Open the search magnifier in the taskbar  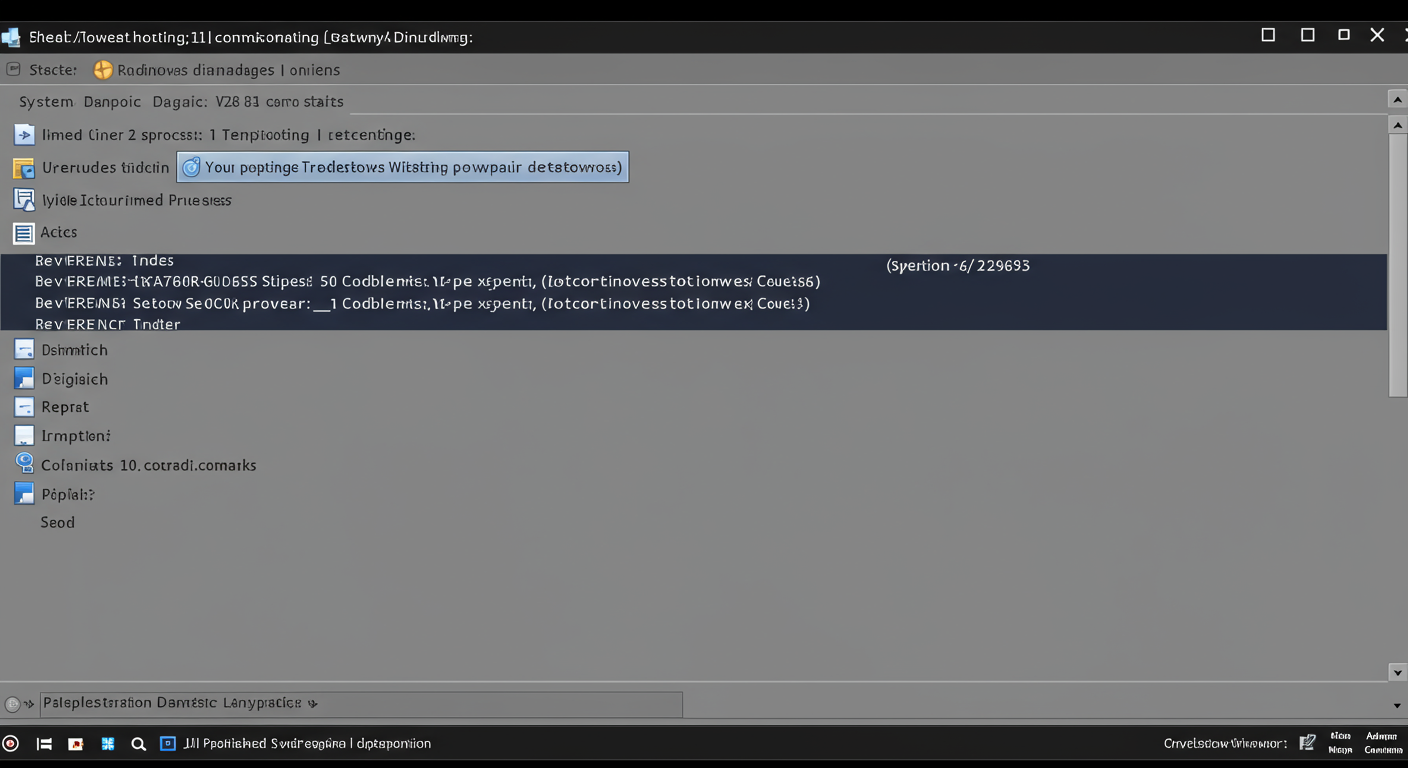pos(139,744)
